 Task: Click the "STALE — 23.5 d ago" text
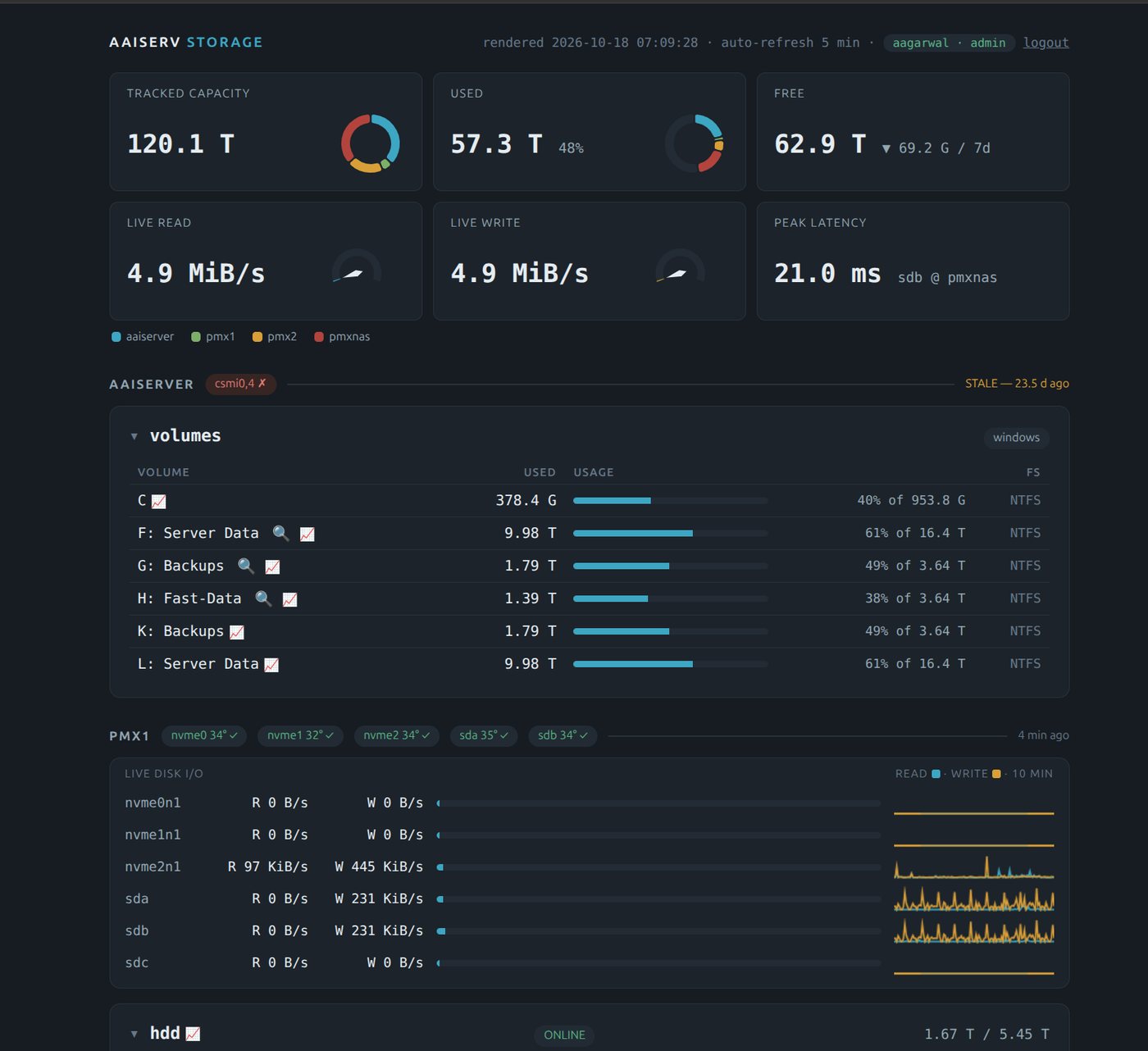[1017, 384]
